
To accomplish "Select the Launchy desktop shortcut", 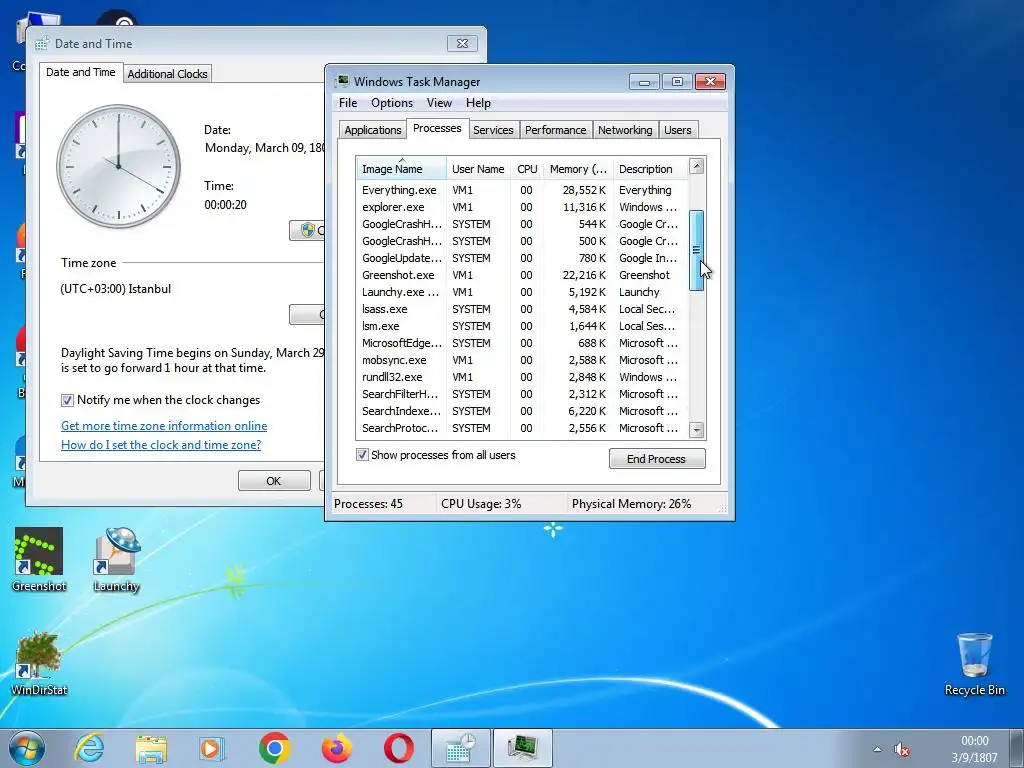I will tap(116, 560).
